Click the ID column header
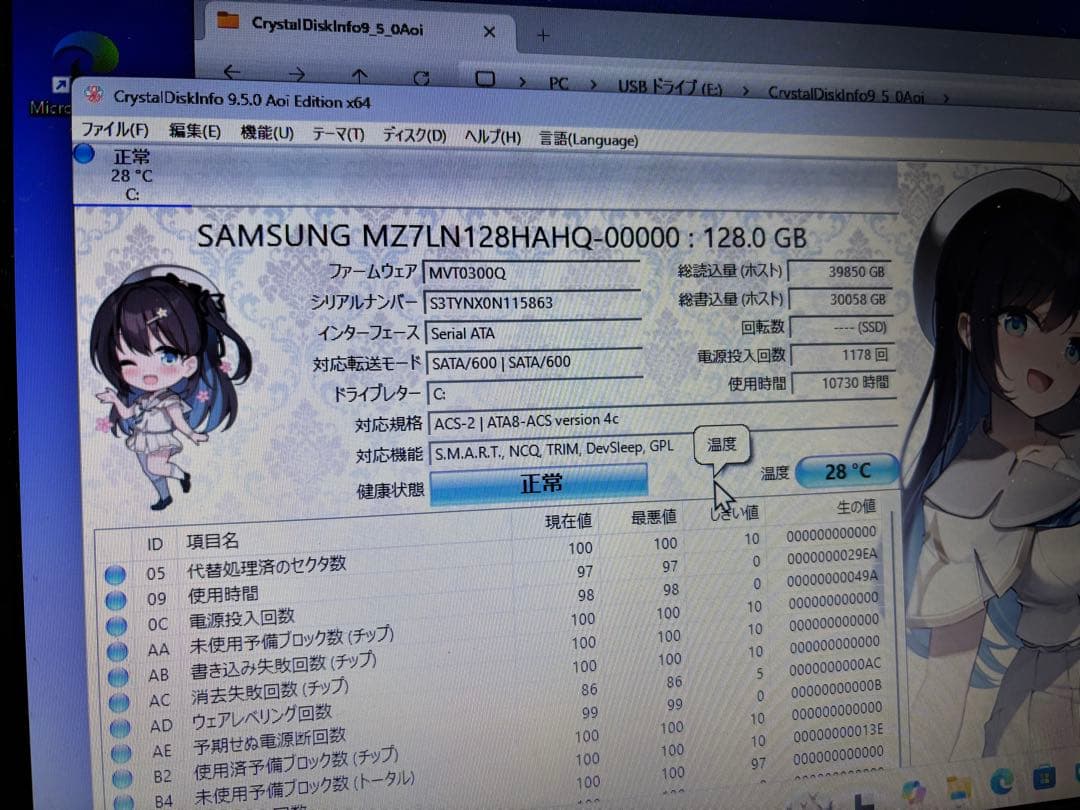 click(x=154, y=545)
